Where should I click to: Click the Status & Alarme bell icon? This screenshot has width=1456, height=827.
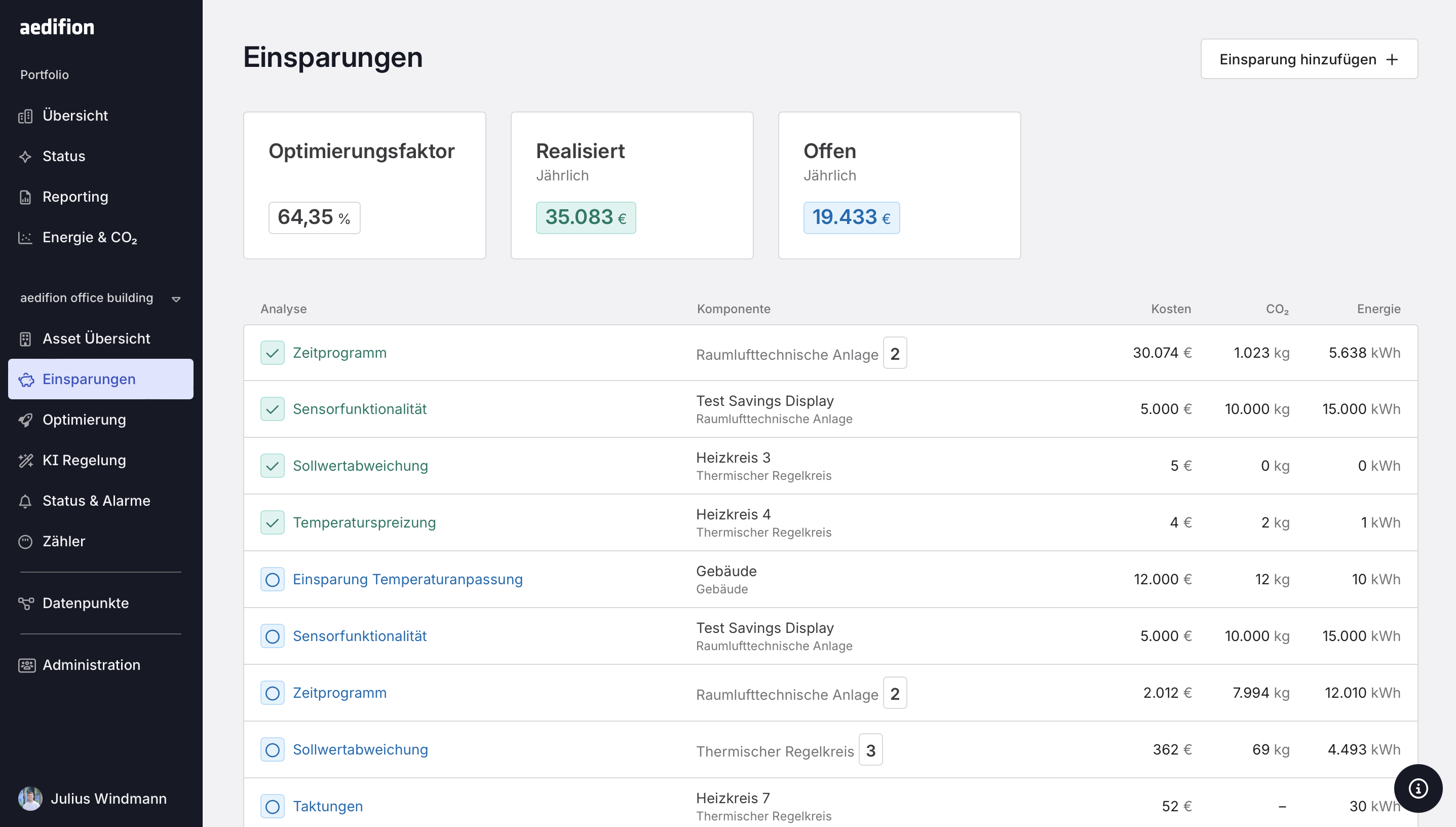click(x=25, y=501)
